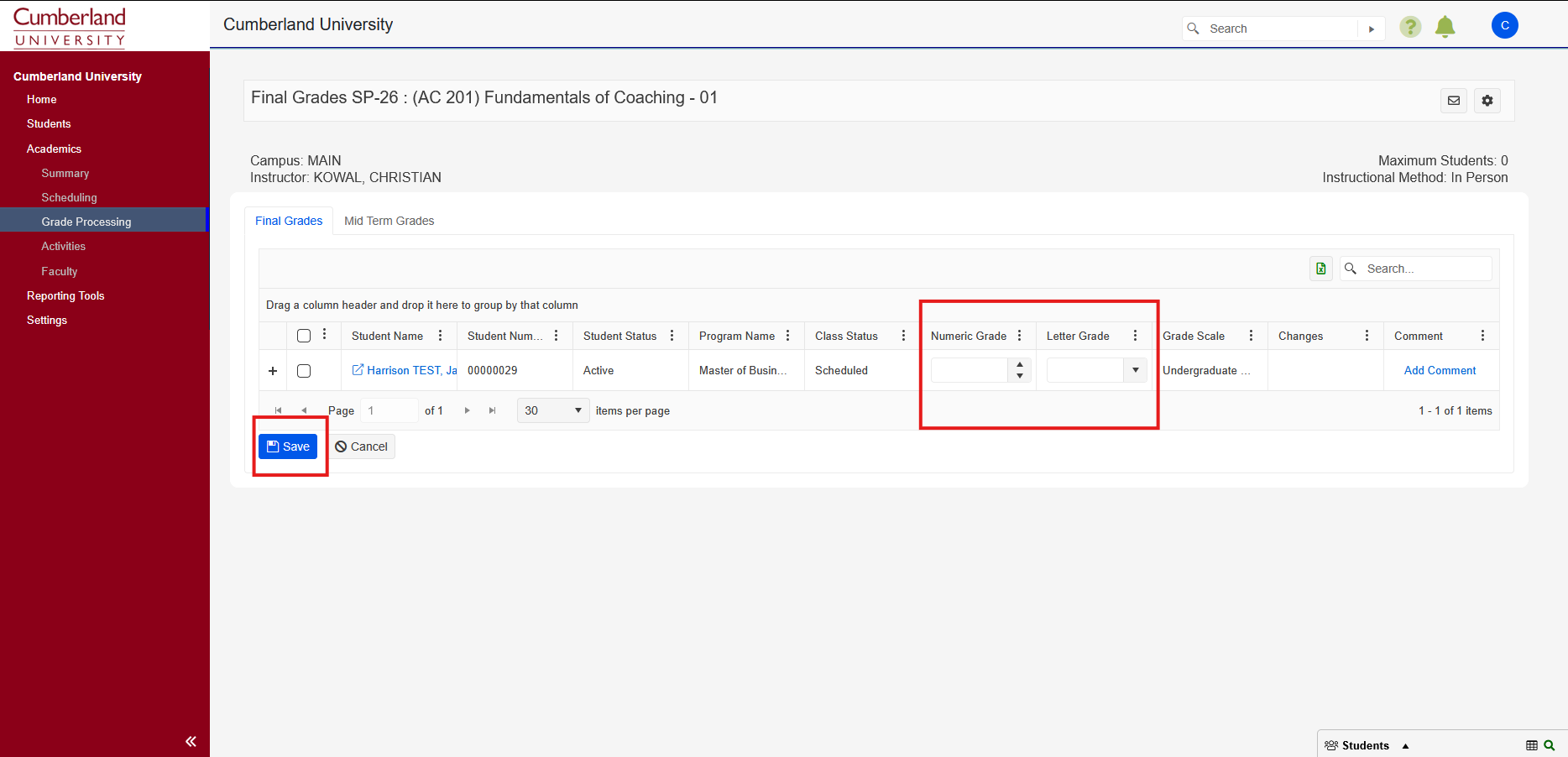Open Letter Grade column menu

pyautogui.click(x=1135, y=336)
